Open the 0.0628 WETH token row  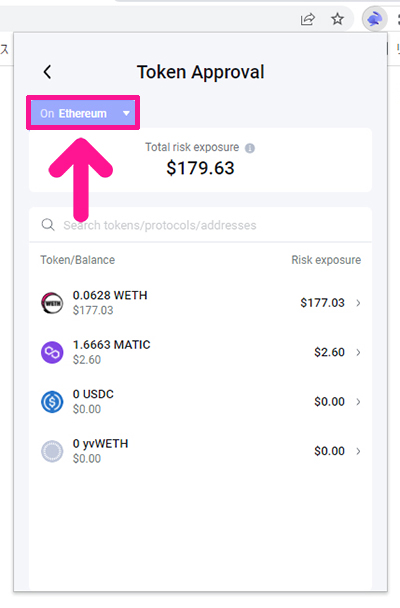point(200,303)
